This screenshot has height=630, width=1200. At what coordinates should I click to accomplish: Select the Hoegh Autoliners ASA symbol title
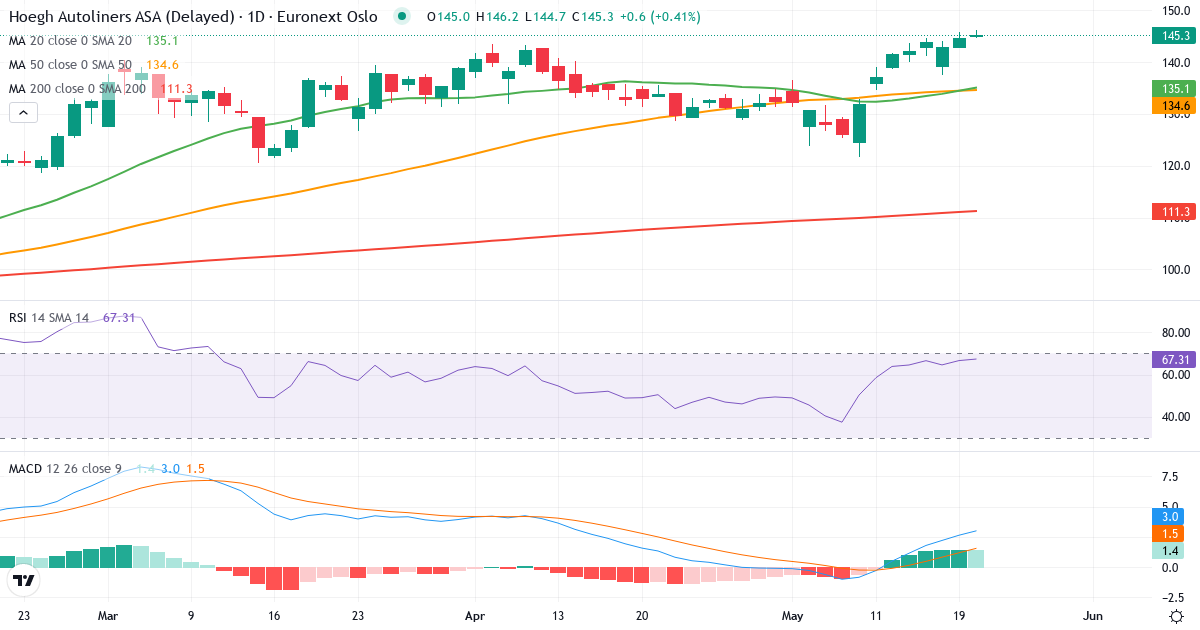(192, 17)
